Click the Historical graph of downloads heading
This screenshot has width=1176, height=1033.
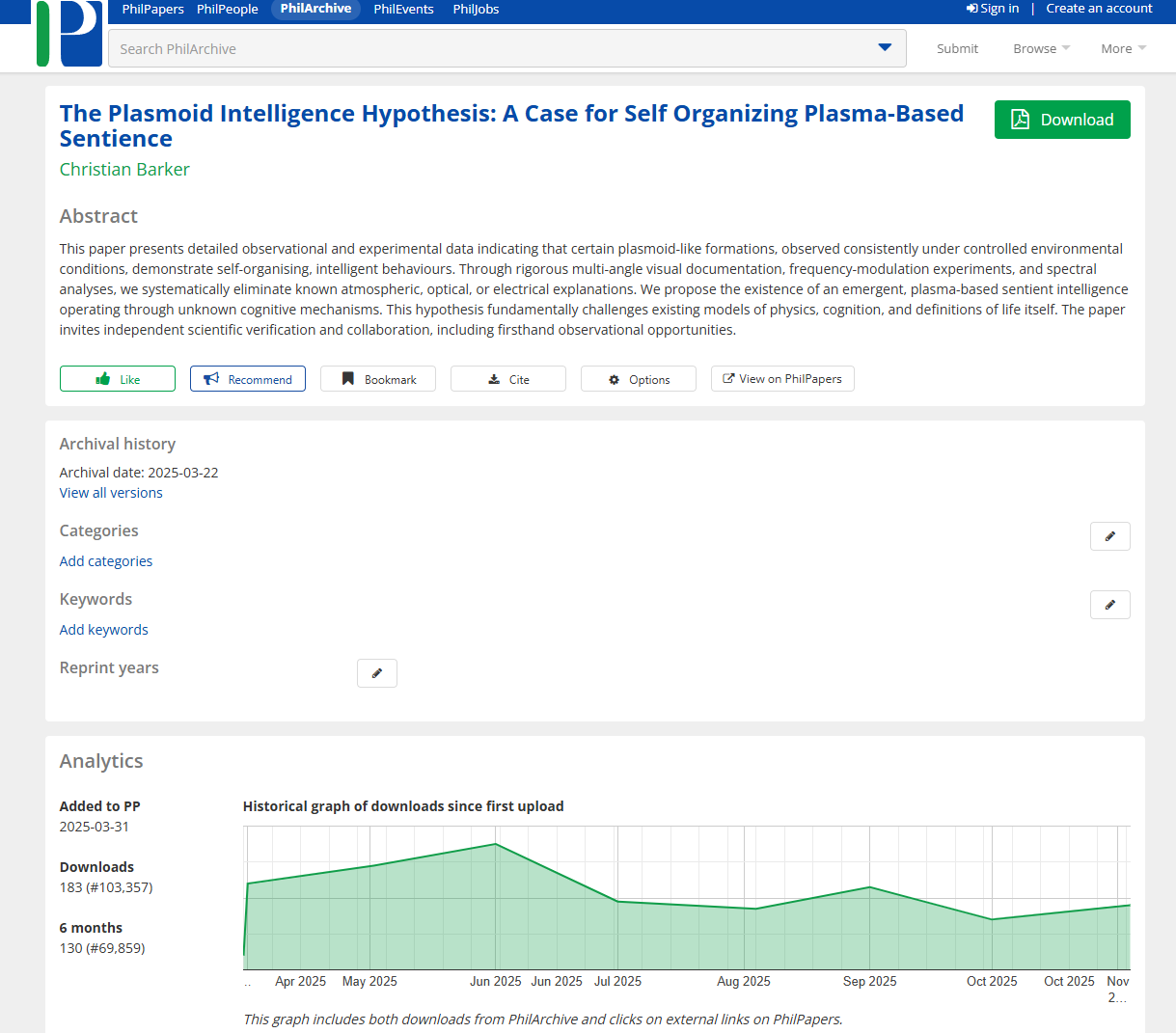tap(403, 806)
